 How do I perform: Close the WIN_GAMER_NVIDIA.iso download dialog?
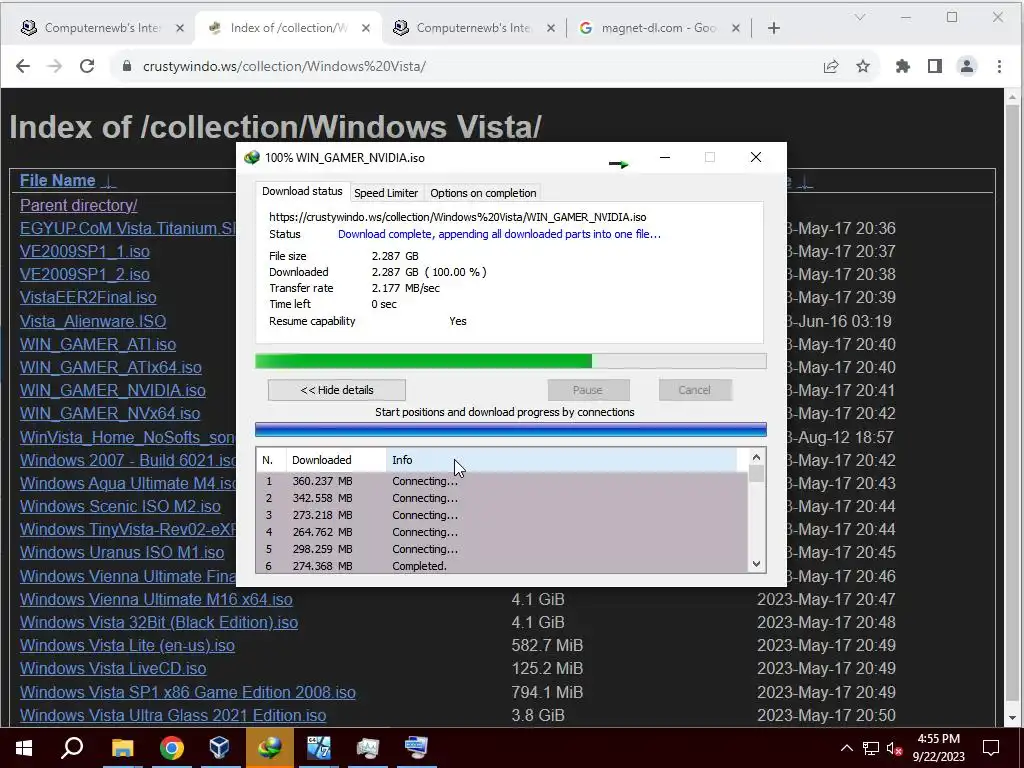[x=756, y=157]
